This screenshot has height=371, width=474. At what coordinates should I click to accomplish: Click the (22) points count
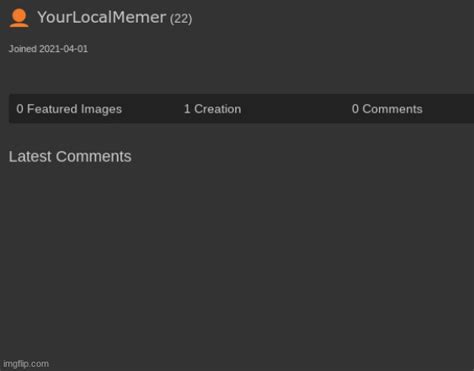(x=181, y=18)
